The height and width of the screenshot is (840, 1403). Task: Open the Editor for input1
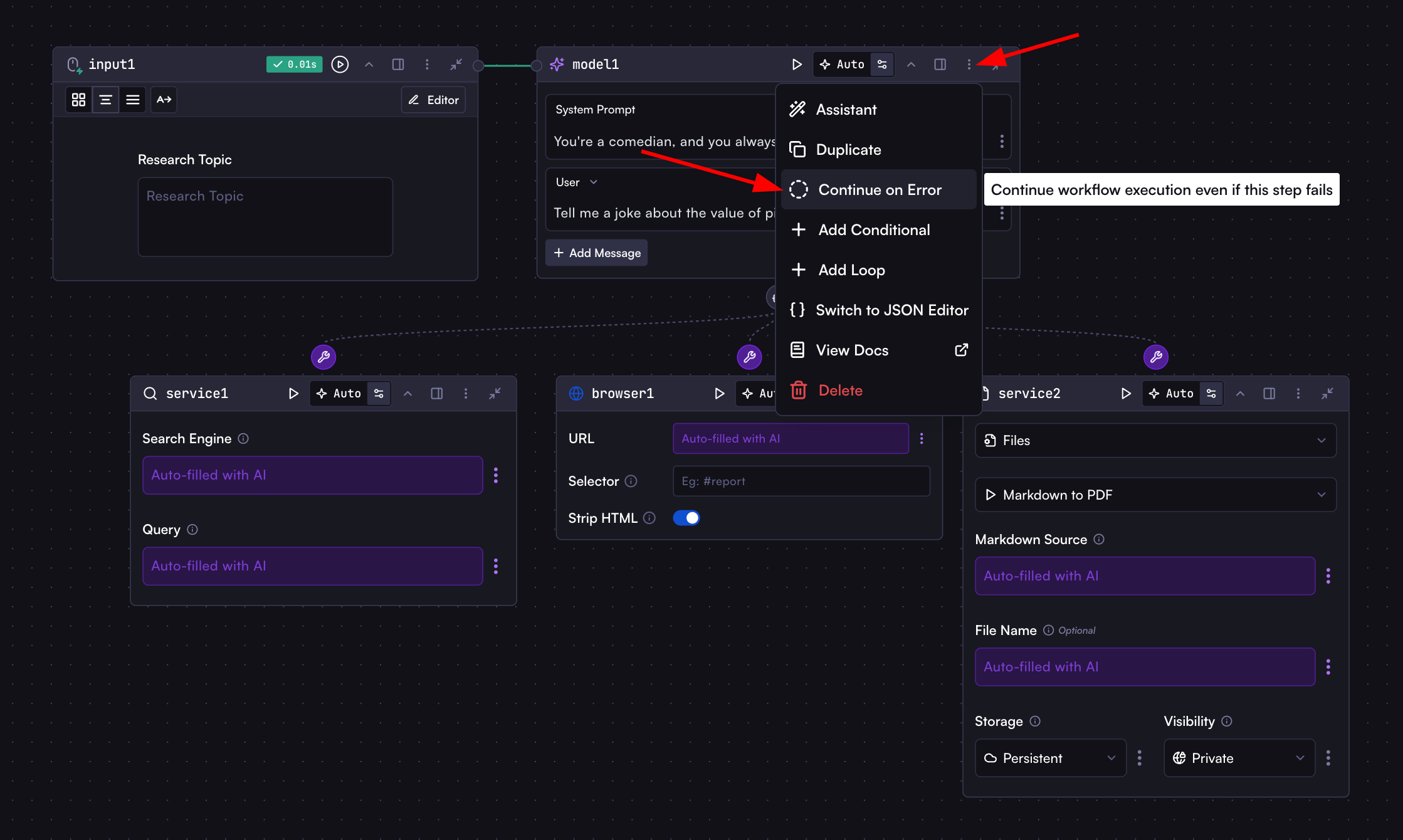coord(433,99)
